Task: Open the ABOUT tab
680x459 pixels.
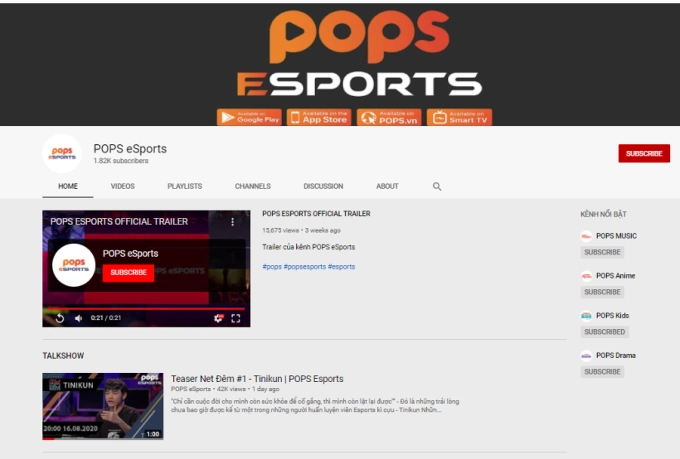Action: point(387,186)
